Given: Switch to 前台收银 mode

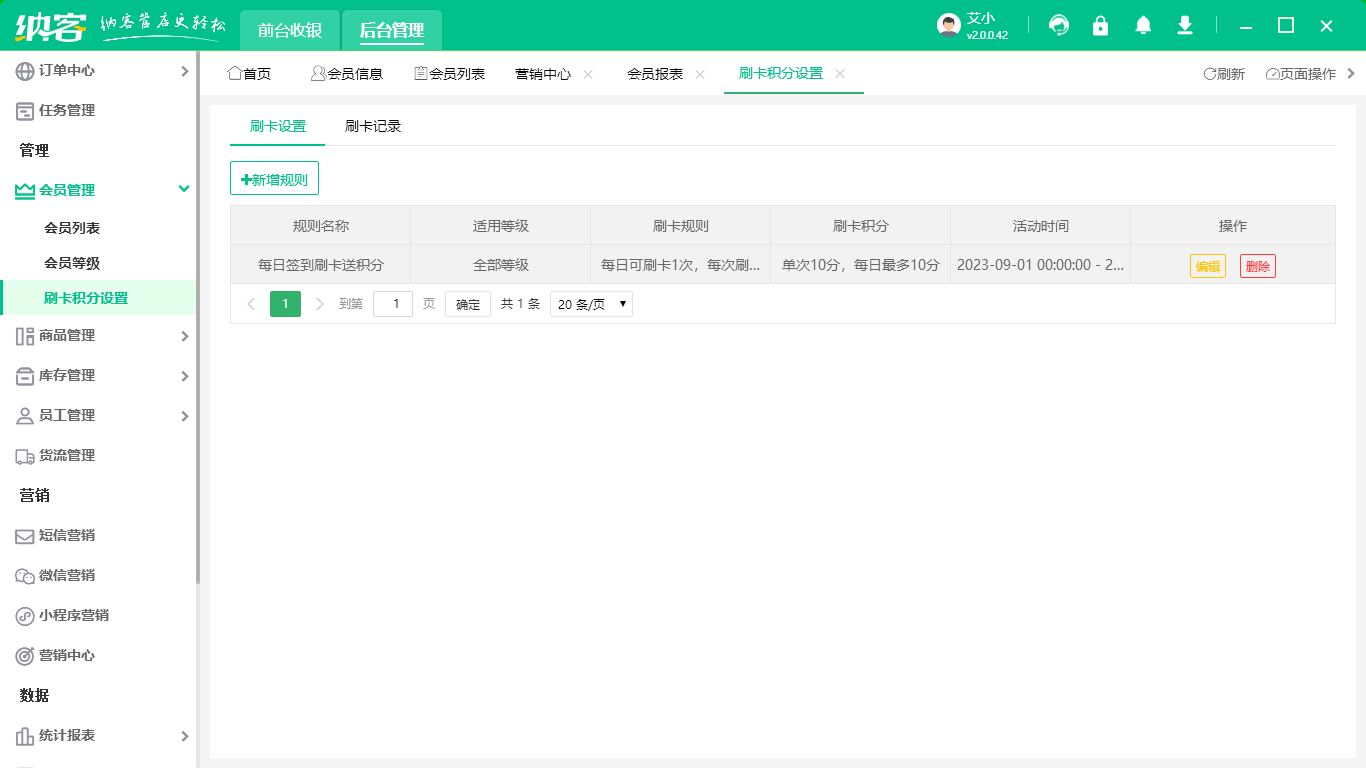Looking at the screenshot, I should click(x=289, y=30).
